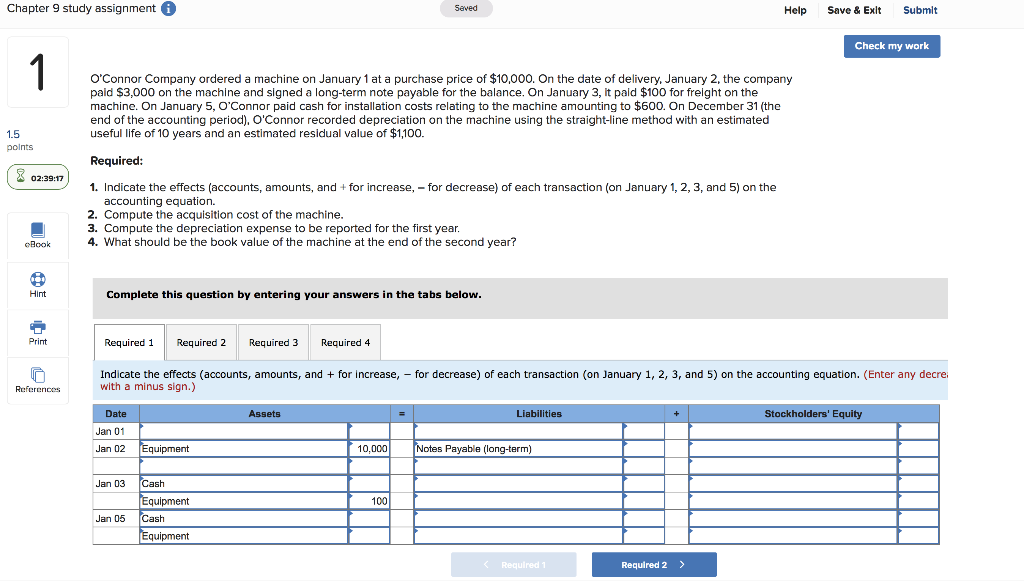Click the Saved status indicator

point(466,9)
